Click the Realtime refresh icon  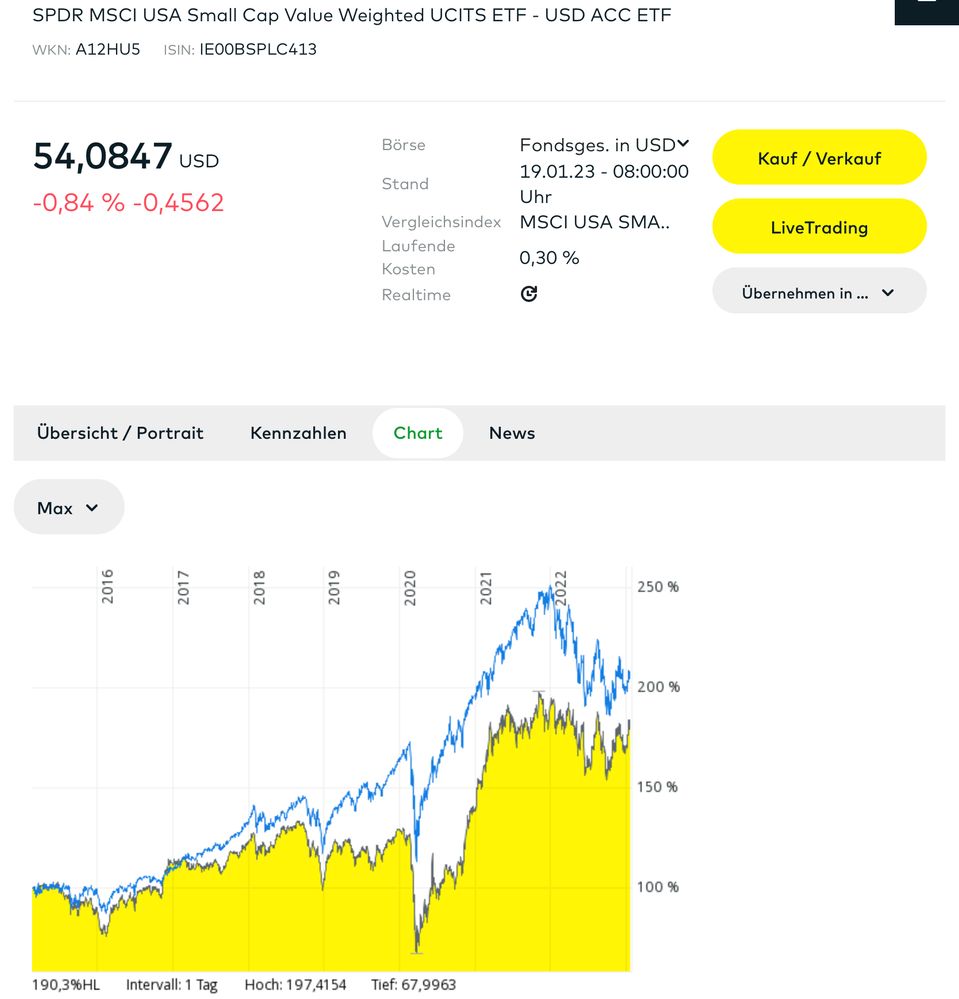click(x=529, y=294)
